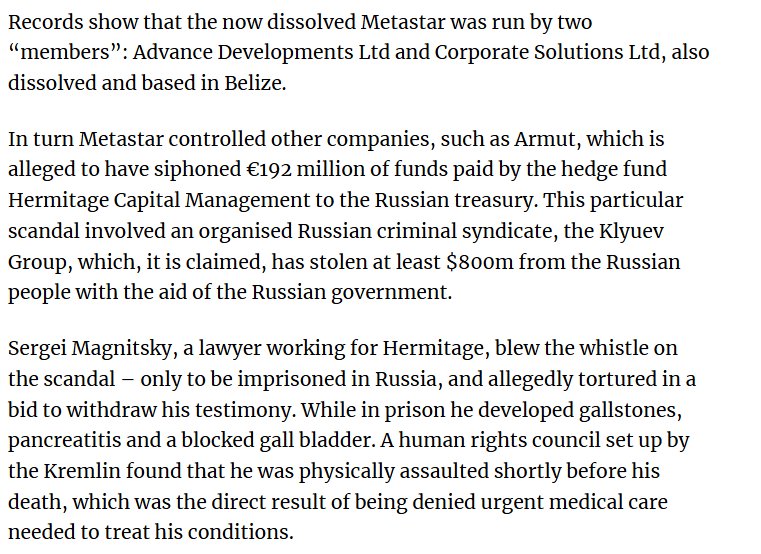761x554 pixels.
Task: Click the word "pancreatitis"
Action: coord(64,440)
